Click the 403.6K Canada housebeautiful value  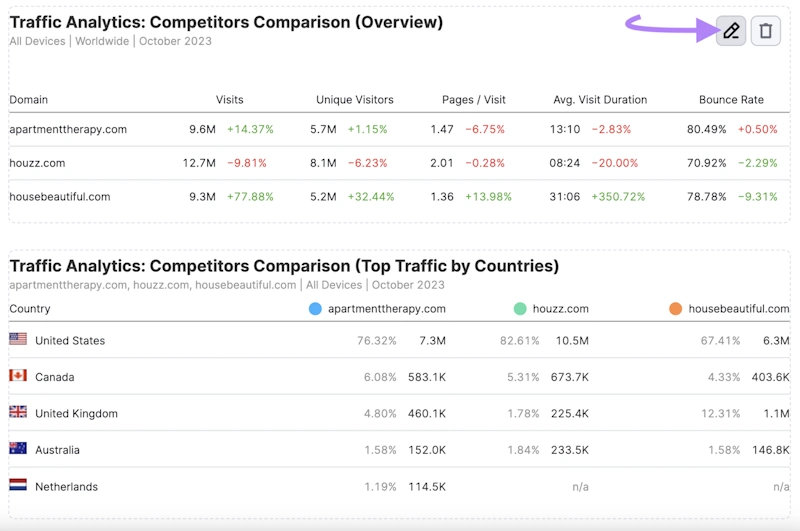click(x=770, y=377)
